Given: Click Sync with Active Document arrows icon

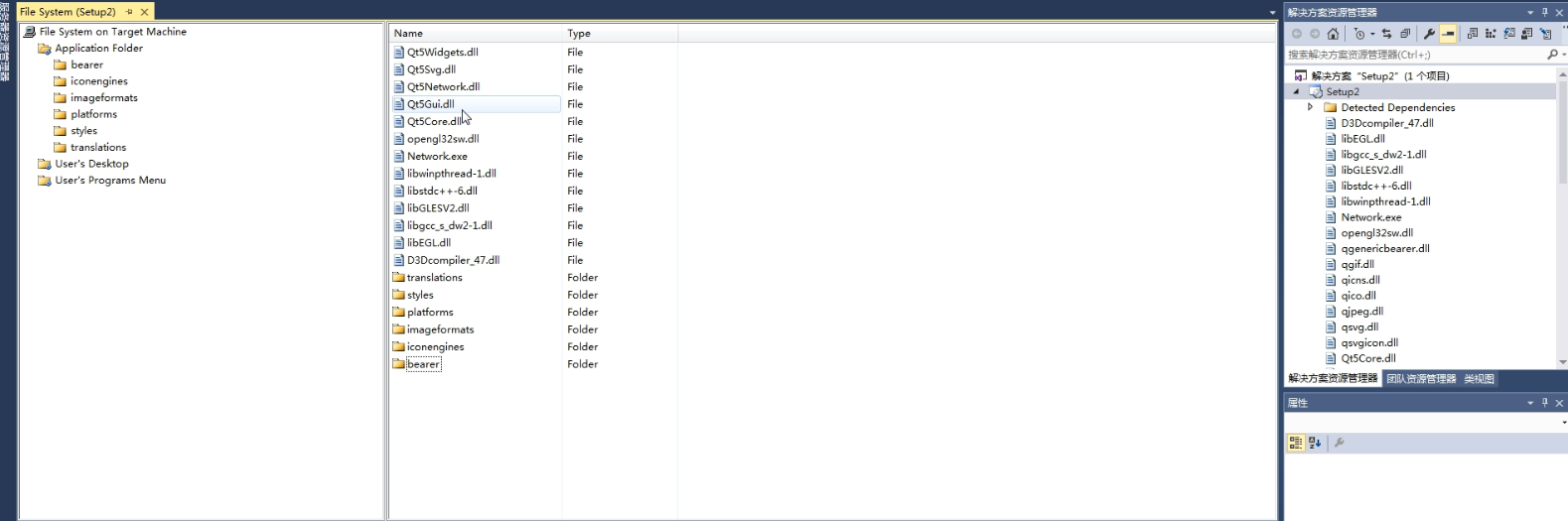Looking at the screenshot, I should pos(1386,34).
